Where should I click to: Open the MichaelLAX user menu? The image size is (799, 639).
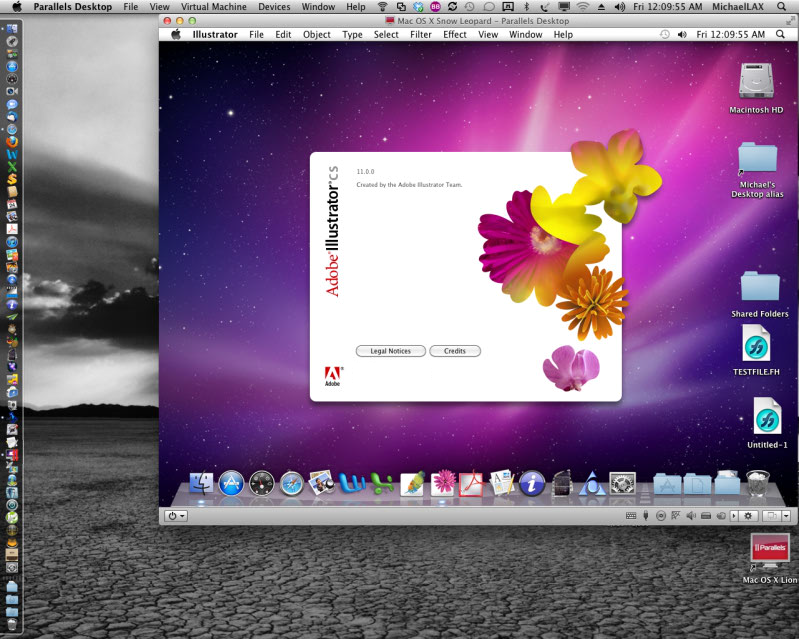(738, 7)
